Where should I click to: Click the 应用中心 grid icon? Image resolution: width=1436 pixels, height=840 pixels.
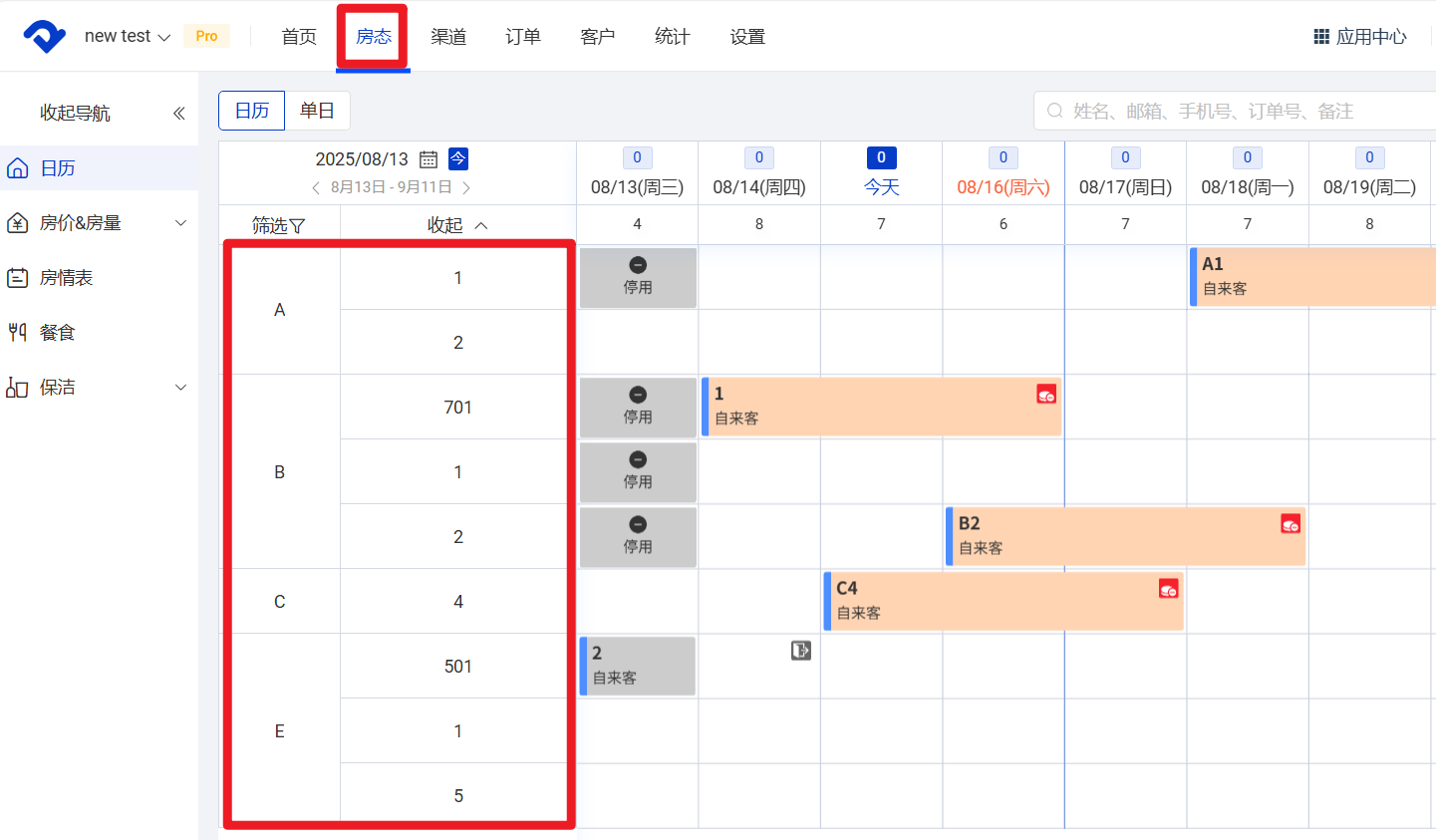(x=1321, y=37)
